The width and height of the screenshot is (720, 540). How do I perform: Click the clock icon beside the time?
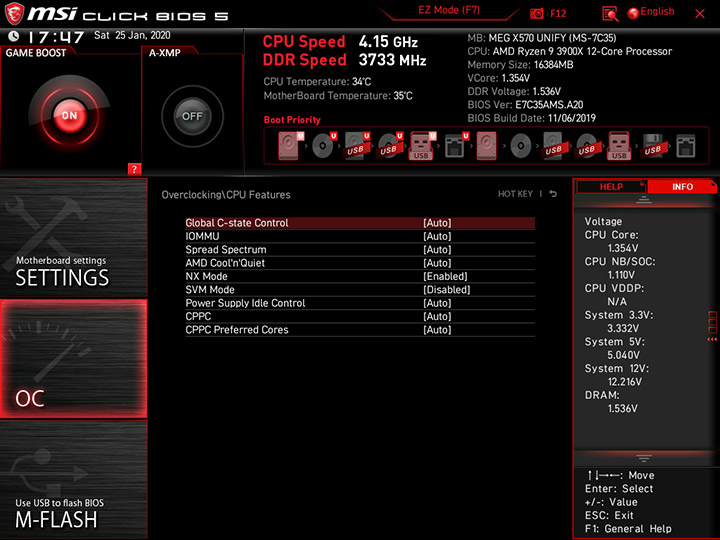point(13,36)
